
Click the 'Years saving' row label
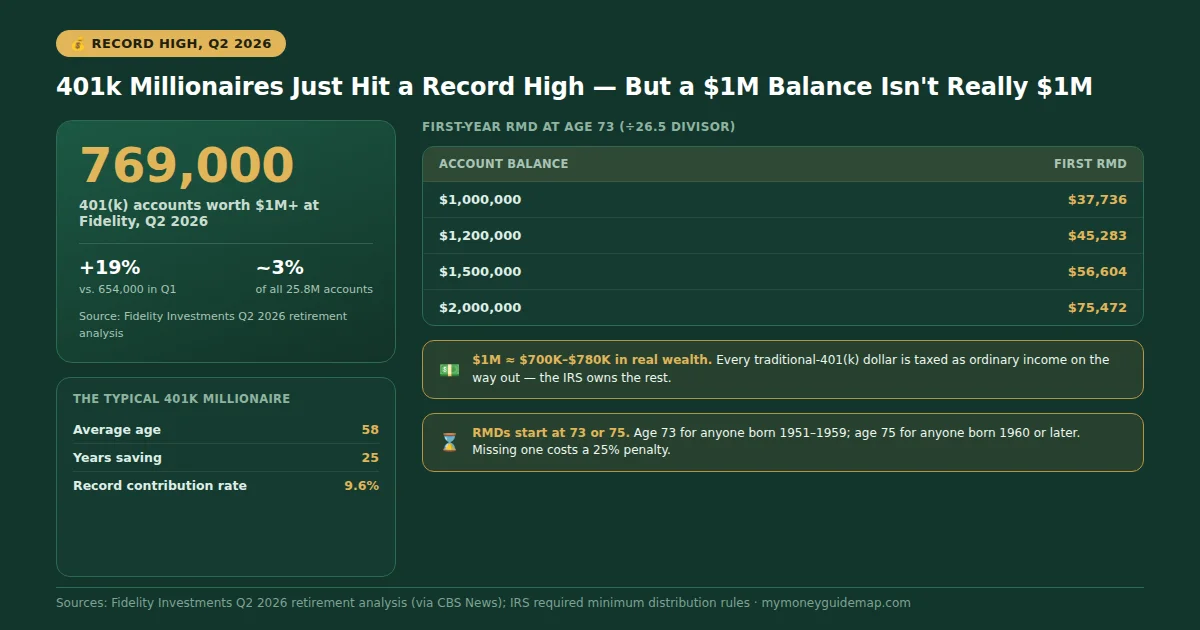click(x=117, y=458)
